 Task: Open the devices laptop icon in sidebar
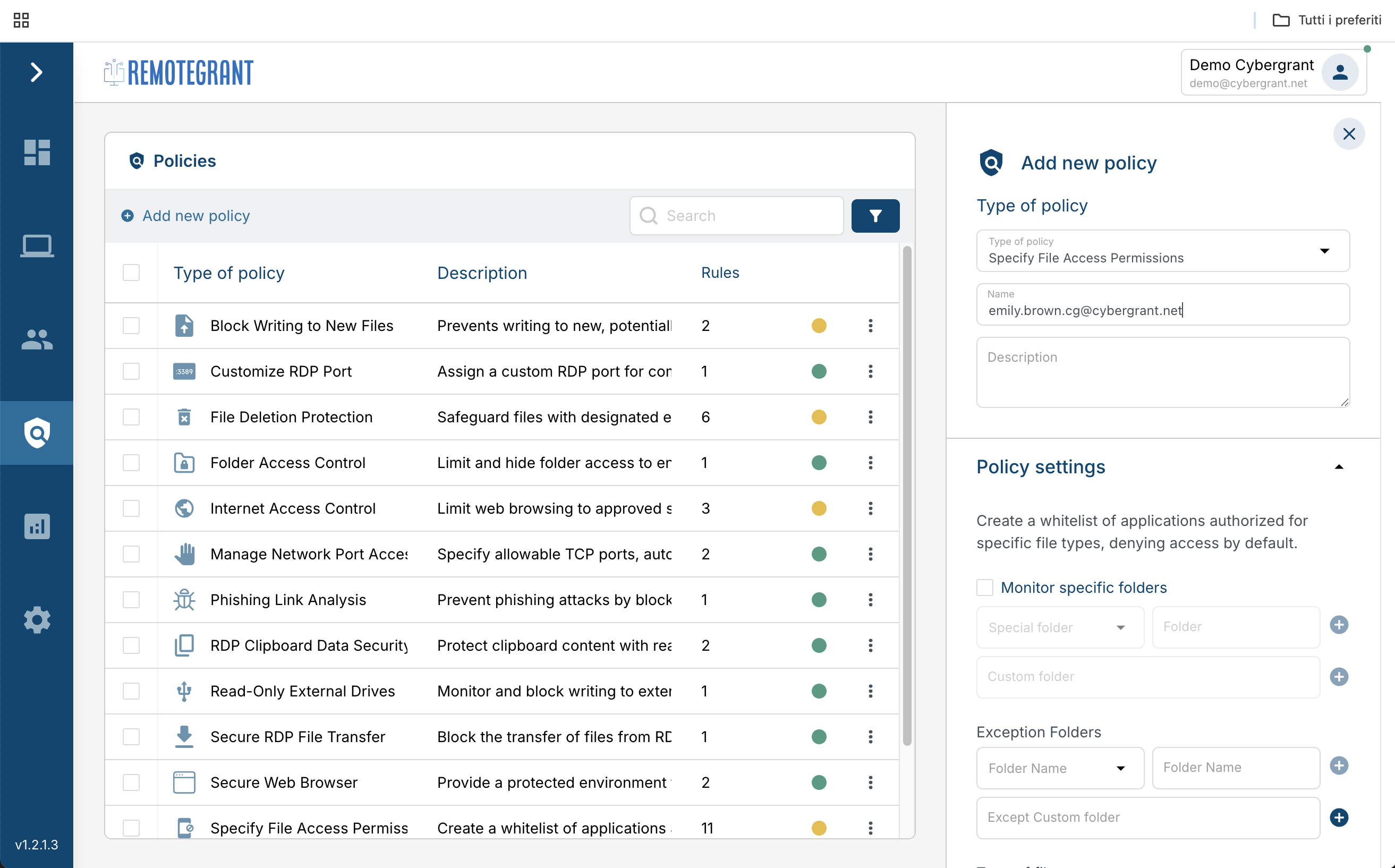37,246
